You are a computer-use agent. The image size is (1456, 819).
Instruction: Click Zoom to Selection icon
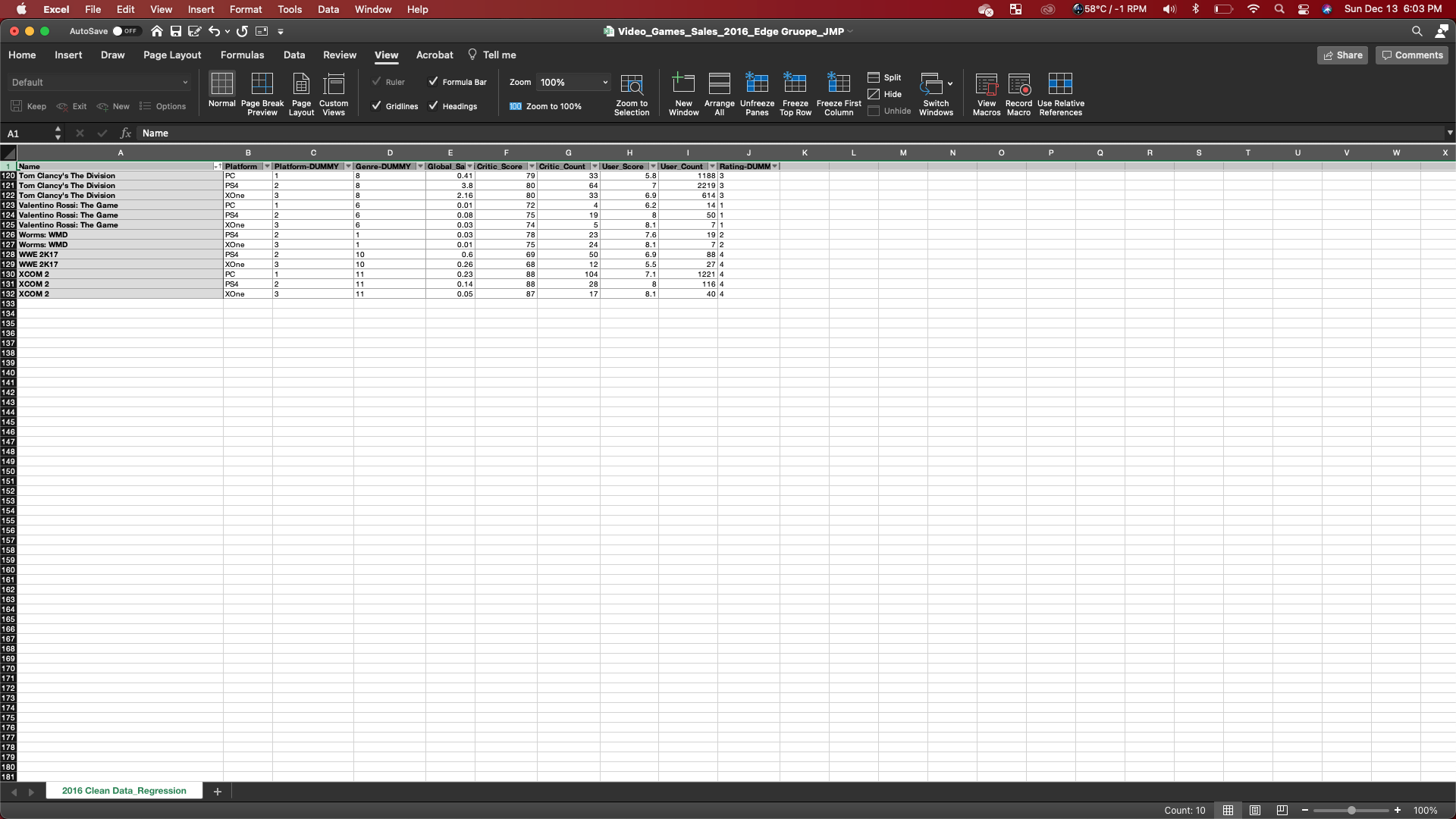(x=631, y=84)
